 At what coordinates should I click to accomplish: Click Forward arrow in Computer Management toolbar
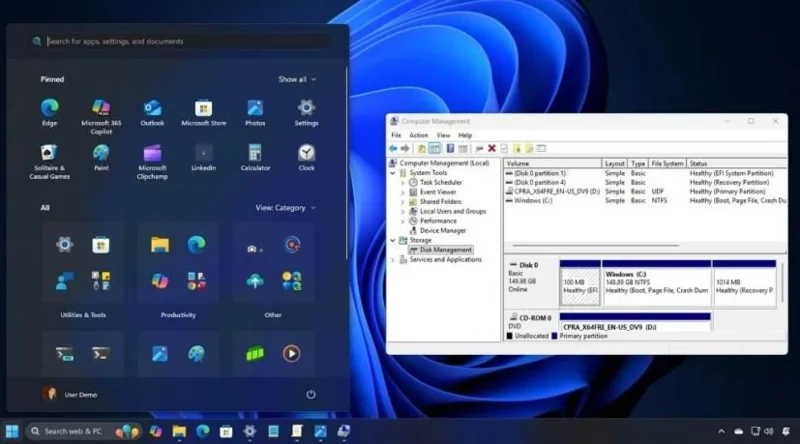tap(405, 149)
